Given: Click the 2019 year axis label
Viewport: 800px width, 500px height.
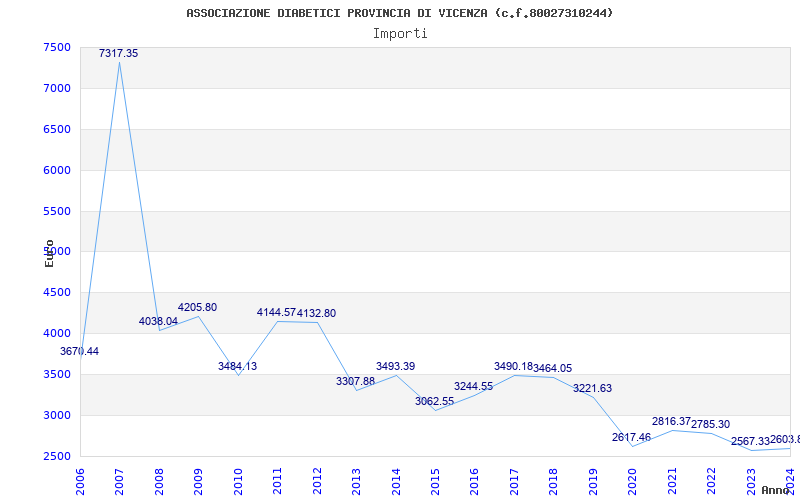Looking at the screenshot, I should (x=593, y=481).
